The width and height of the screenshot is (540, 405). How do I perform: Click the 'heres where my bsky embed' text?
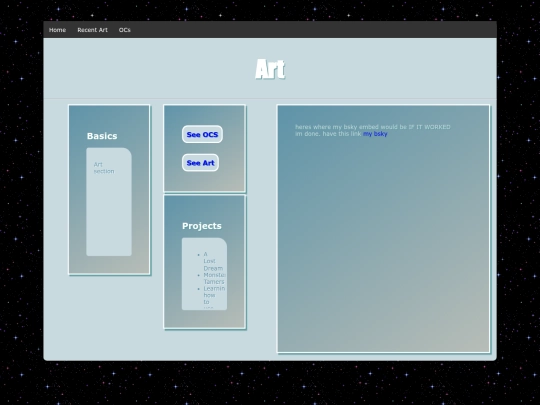pos(373,127)
